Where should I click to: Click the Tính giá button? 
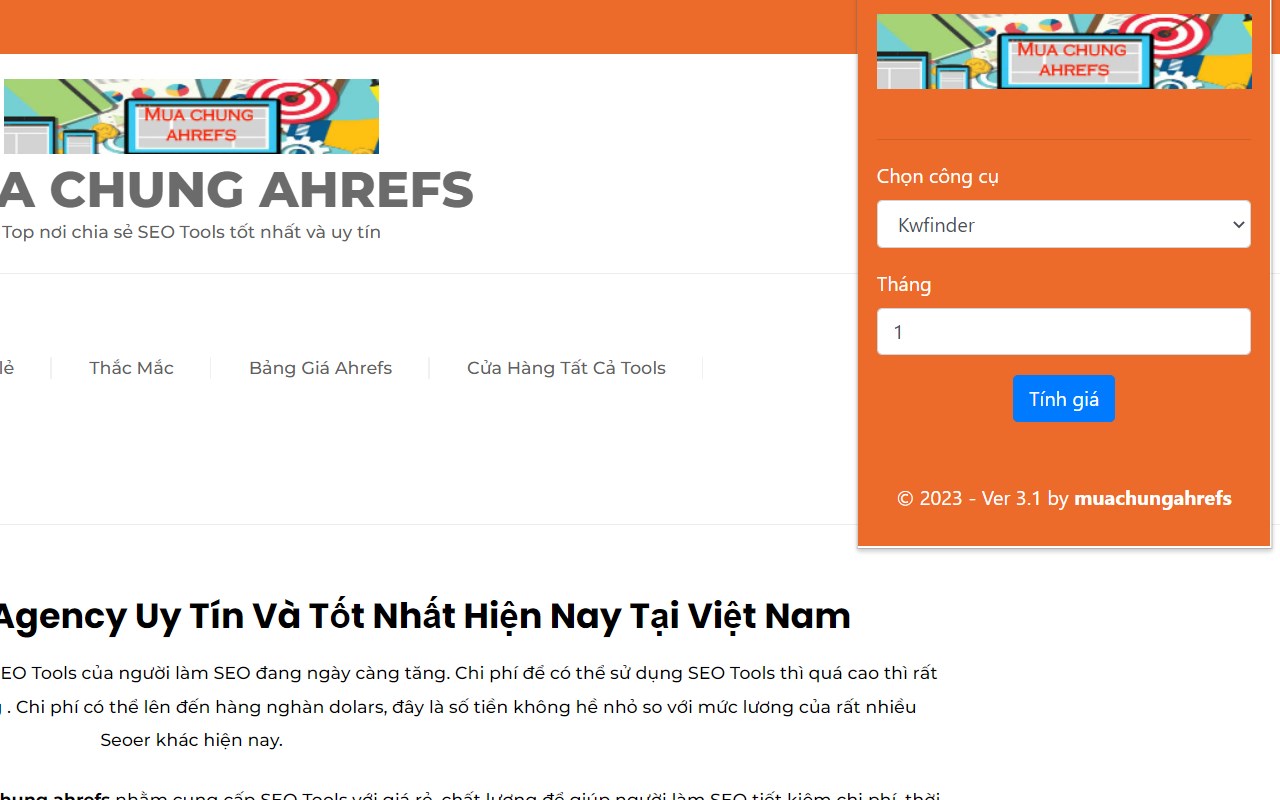pyautogui.click(x=1064, y=398)
